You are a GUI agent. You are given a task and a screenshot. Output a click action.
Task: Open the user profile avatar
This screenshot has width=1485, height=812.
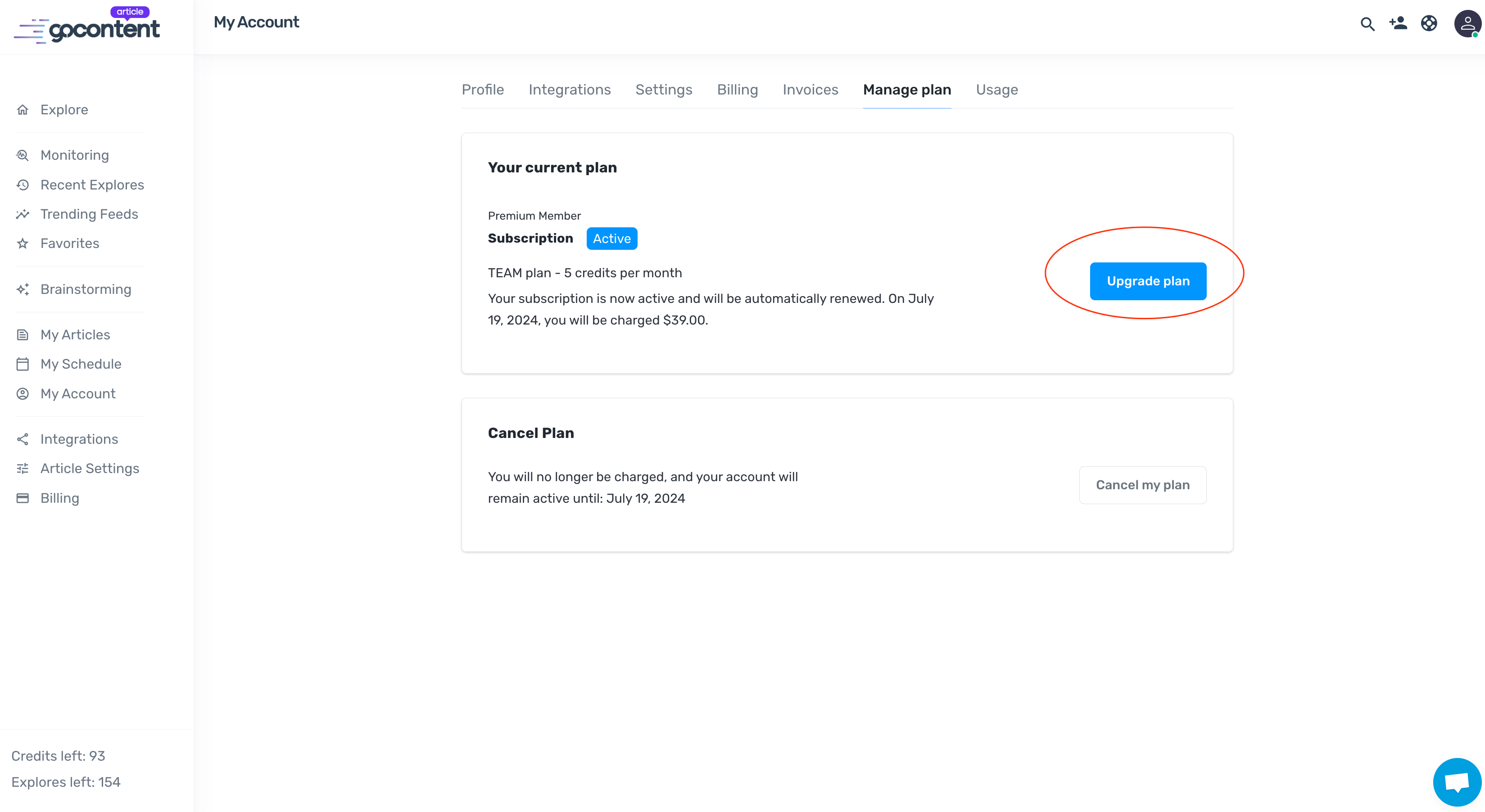(x=1467, y=23)
